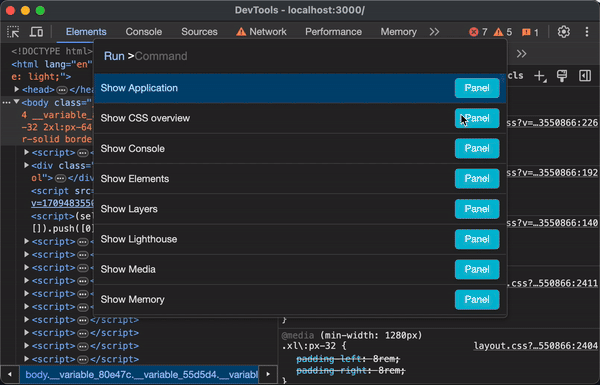The width and height of the screenshot is (600, 385).
Task: Show more styles pane tabs chevron
Action: [521, 54]
